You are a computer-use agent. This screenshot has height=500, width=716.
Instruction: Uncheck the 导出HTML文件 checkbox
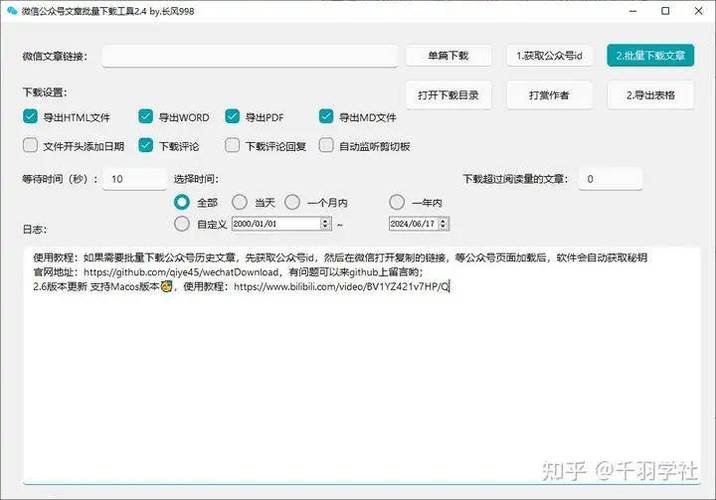30,117
